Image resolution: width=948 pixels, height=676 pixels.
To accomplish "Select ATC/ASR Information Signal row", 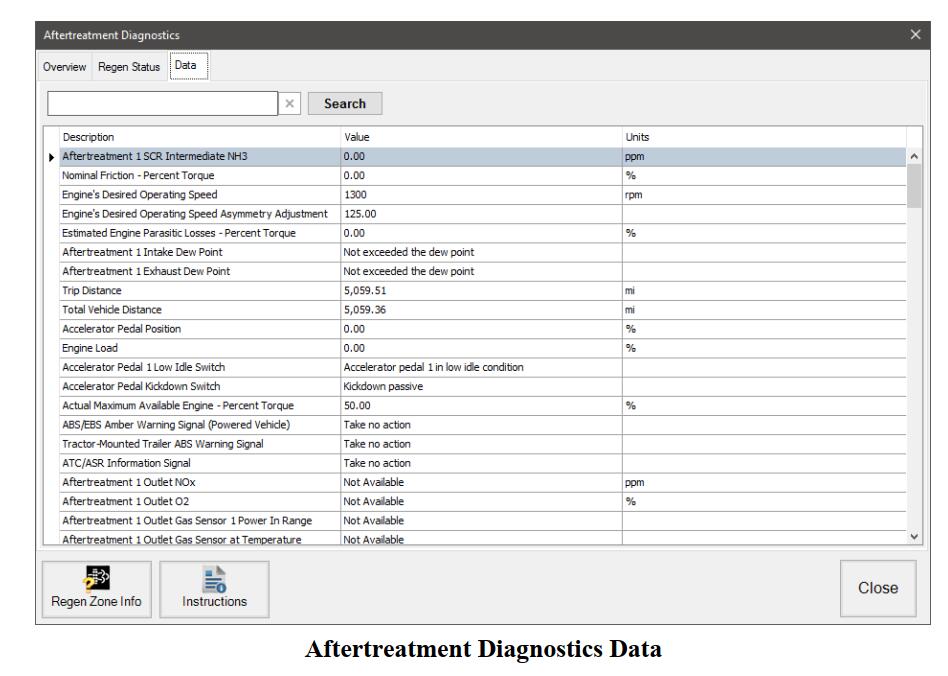I will 482,463.
